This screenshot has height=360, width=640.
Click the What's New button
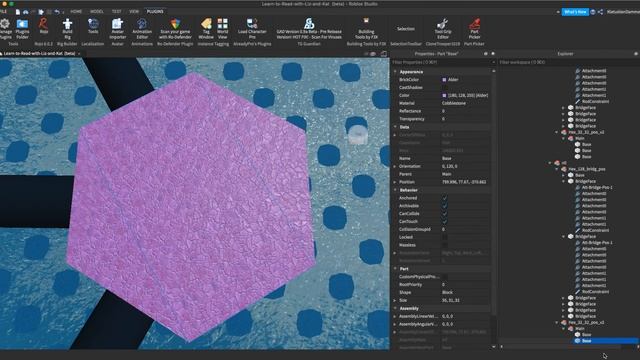(x=575, y=12)
